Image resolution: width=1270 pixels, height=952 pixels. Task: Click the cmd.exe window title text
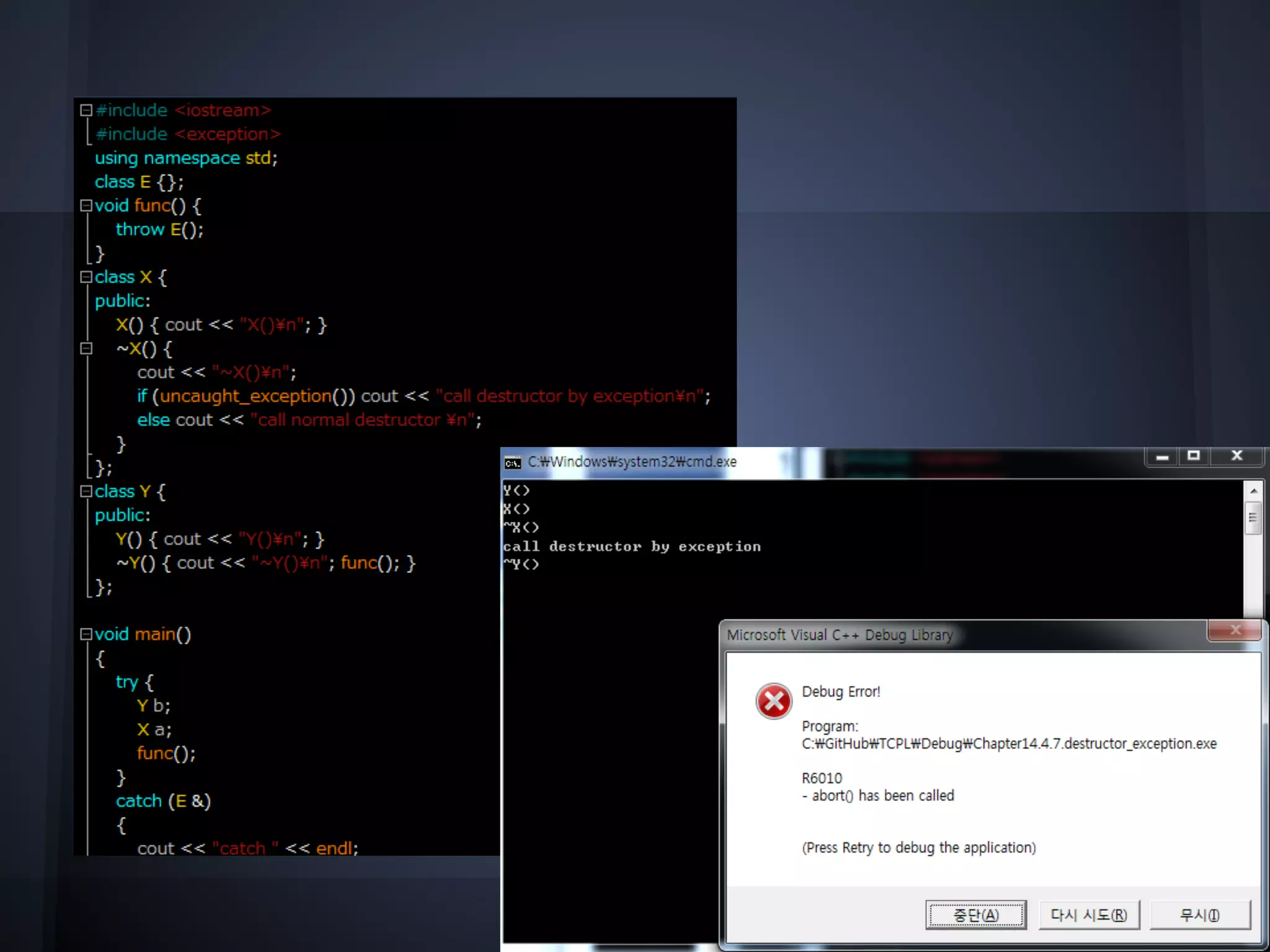point(632,462)
